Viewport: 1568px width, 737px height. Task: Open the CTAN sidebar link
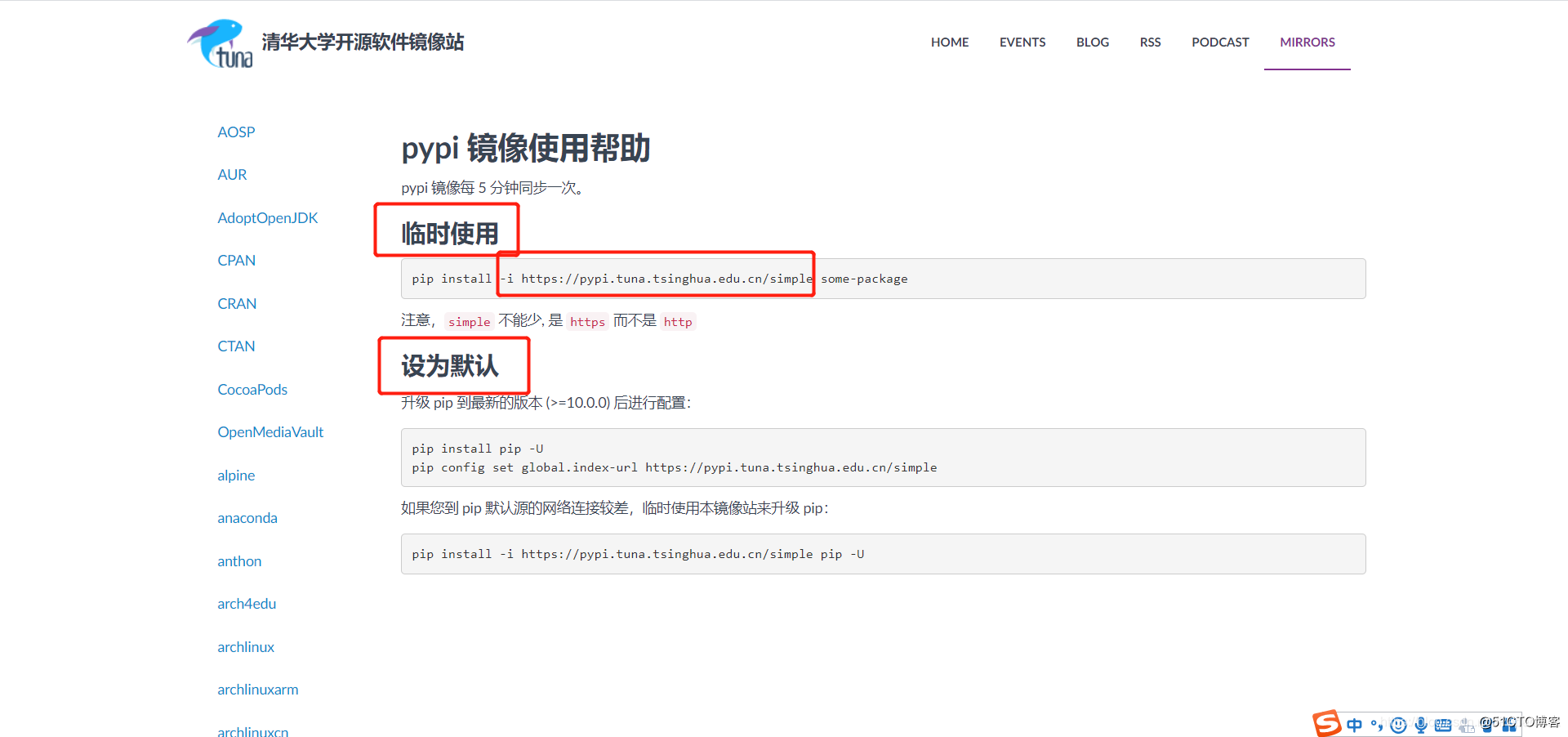pyautogui.click(x=236, y=346)
